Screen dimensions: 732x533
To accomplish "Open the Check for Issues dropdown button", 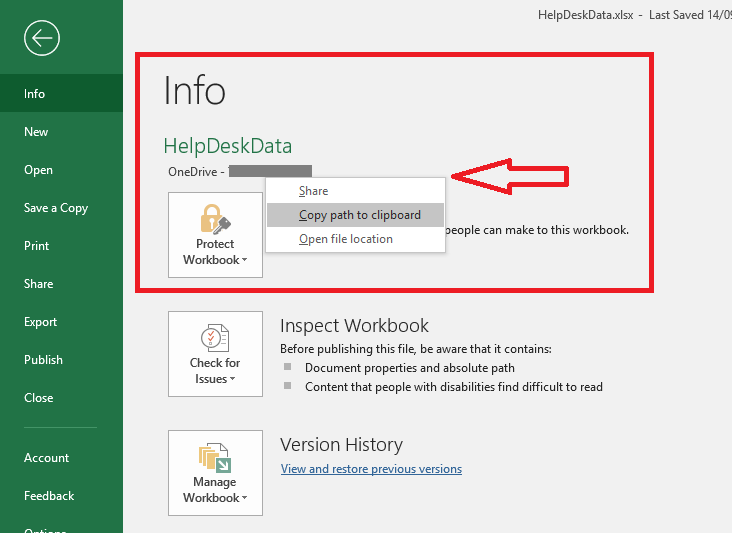I will 215,354.
